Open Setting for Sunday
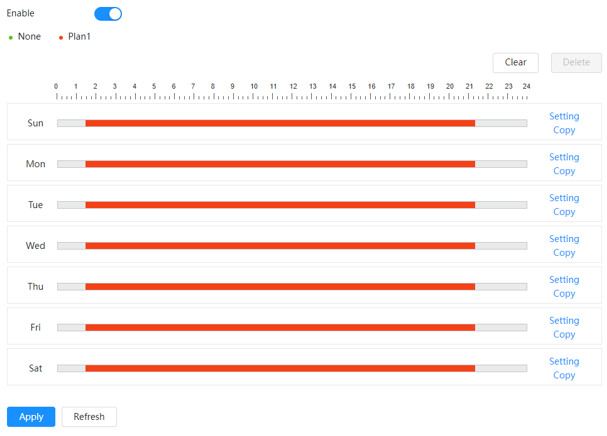 tap(564, 116)
